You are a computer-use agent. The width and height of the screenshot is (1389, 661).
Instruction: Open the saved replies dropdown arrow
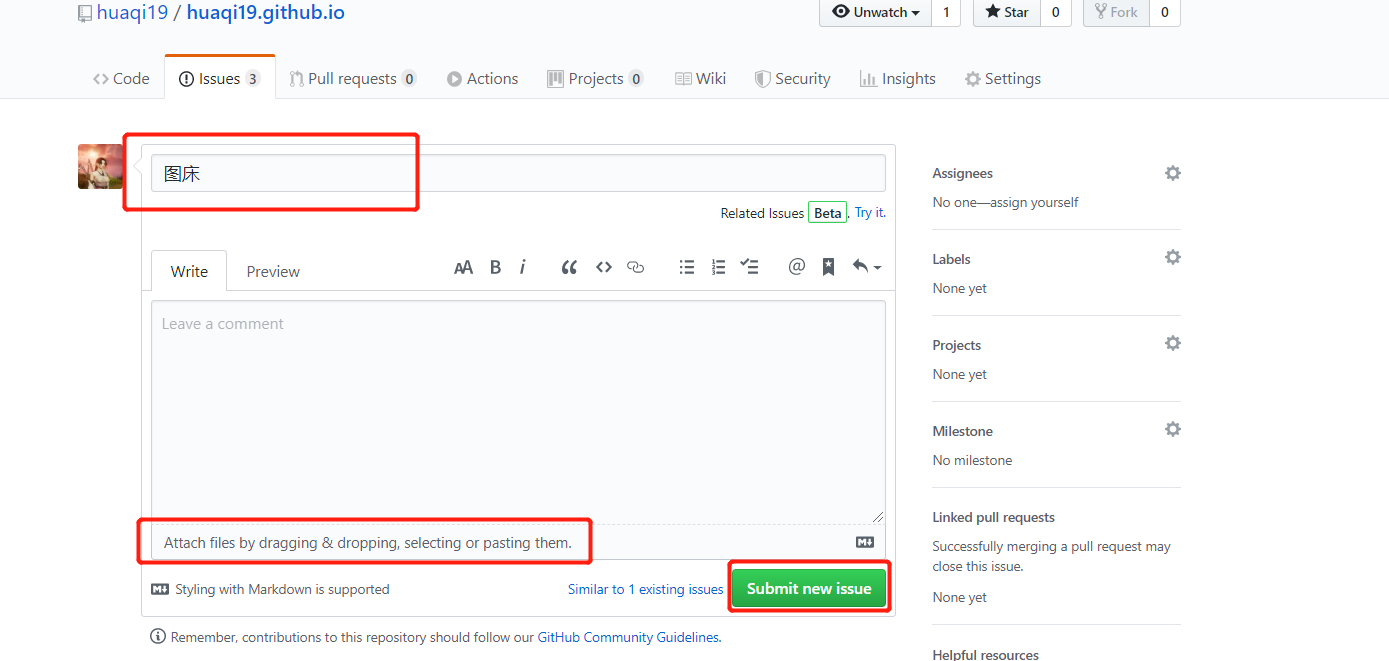(867, 267)
